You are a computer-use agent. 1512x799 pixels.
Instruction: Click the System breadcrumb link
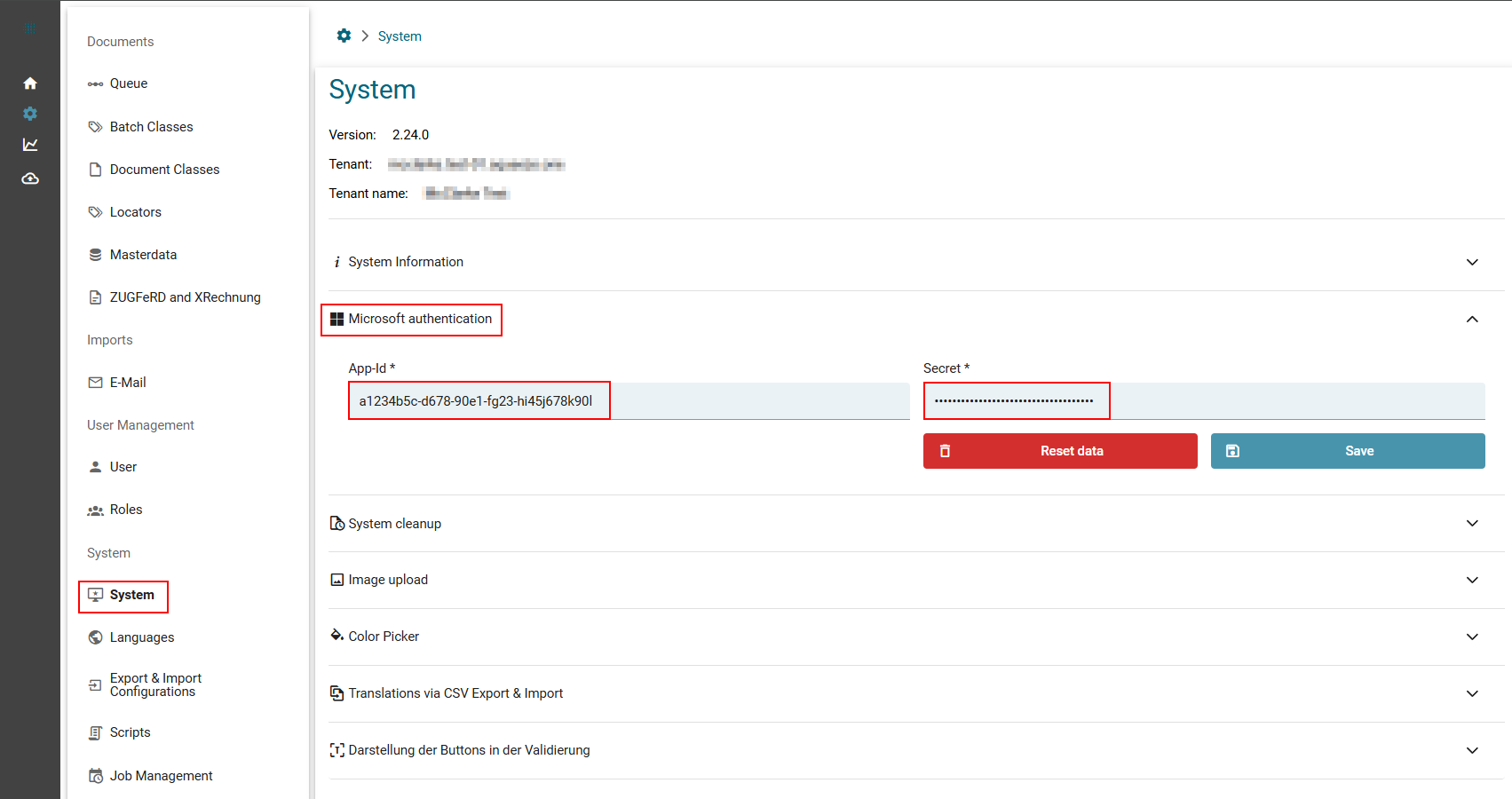click(400, 36)
